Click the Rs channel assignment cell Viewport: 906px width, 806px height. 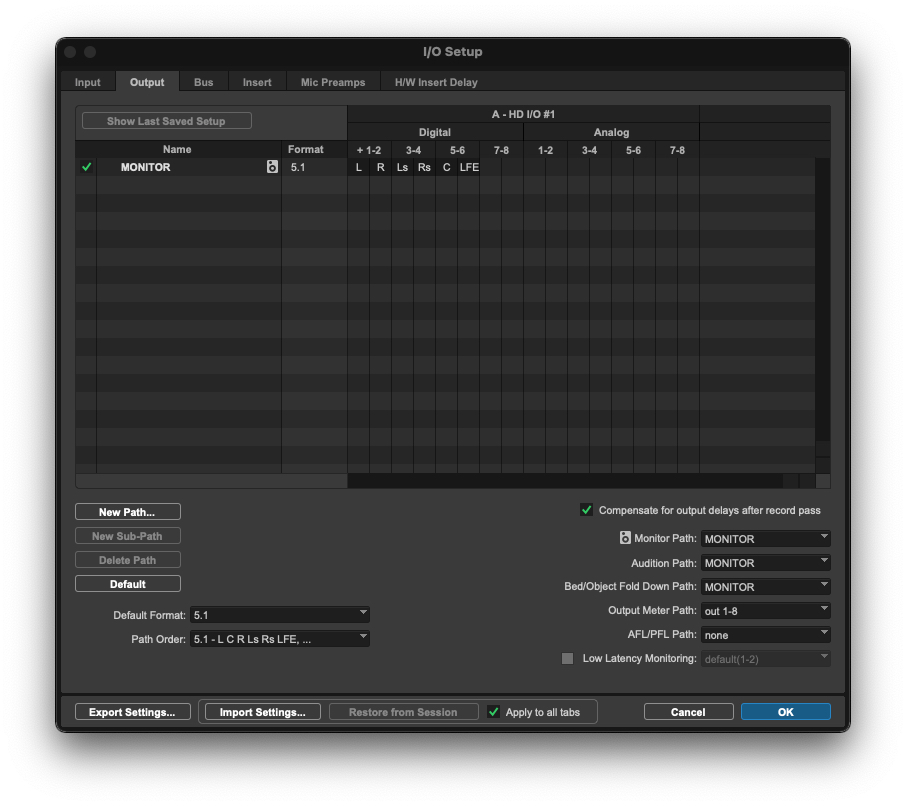pyautogui.click(x=424, y=168)
